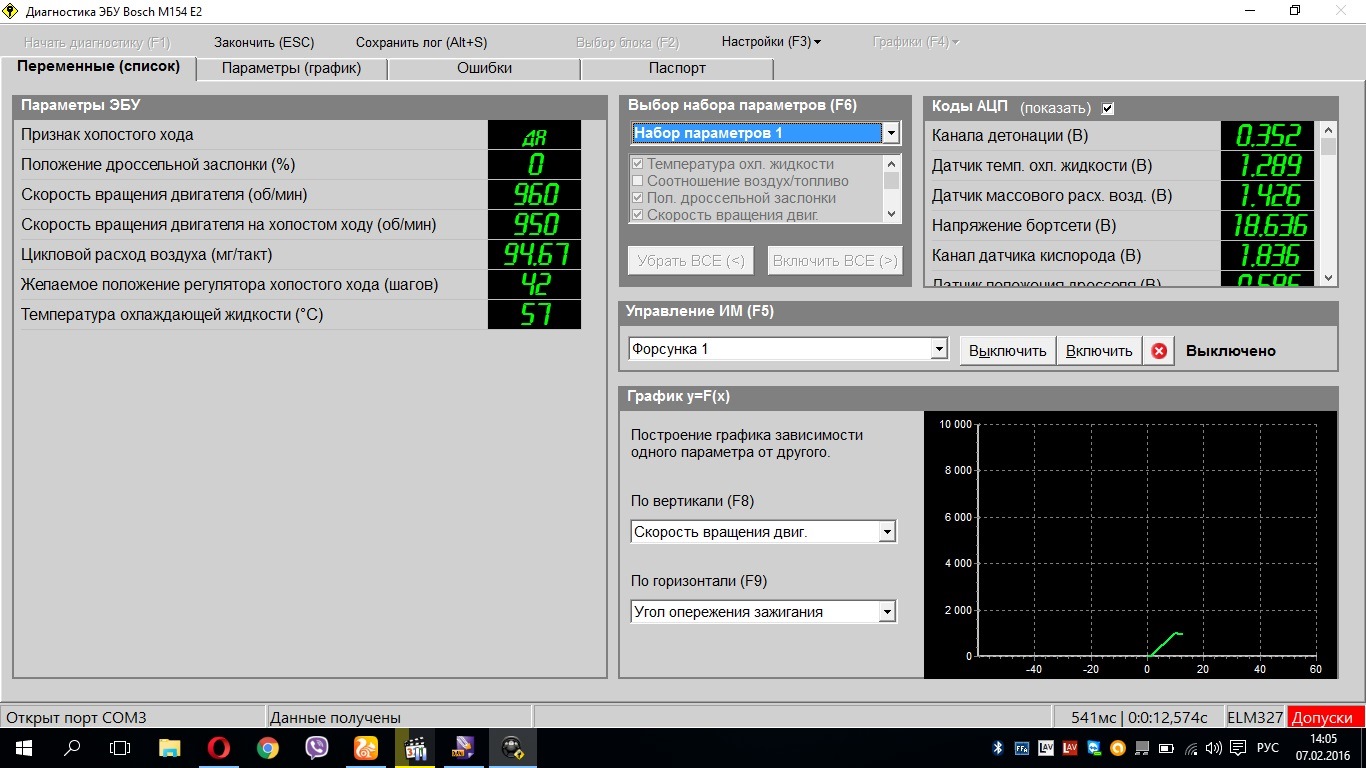This screenshot has width=1366, height=768.
Task: Toggle the Коды АЦП показать checkbox
Action: [1107, 108]
